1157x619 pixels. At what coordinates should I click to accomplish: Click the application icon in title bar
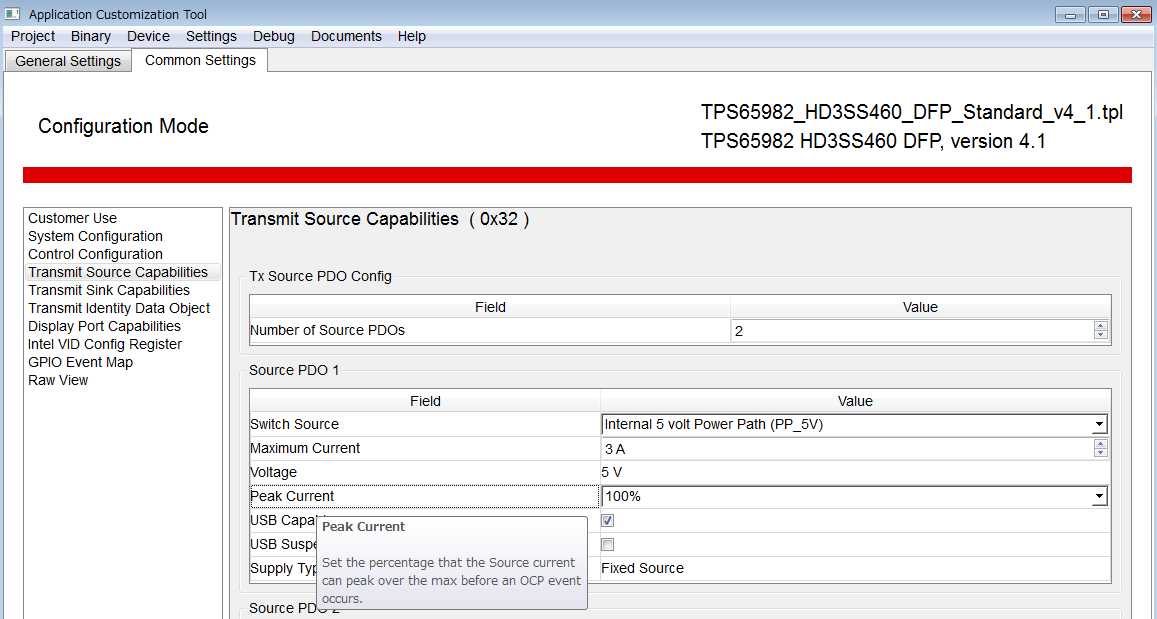(x=12, y=14)
